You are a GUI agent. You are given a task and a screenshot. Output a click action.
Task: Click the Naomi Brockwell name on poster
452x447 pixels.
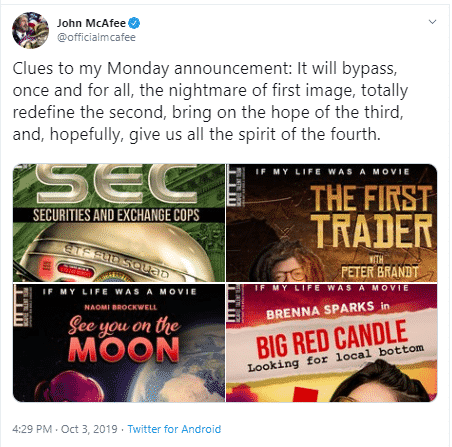pos(120,307)
